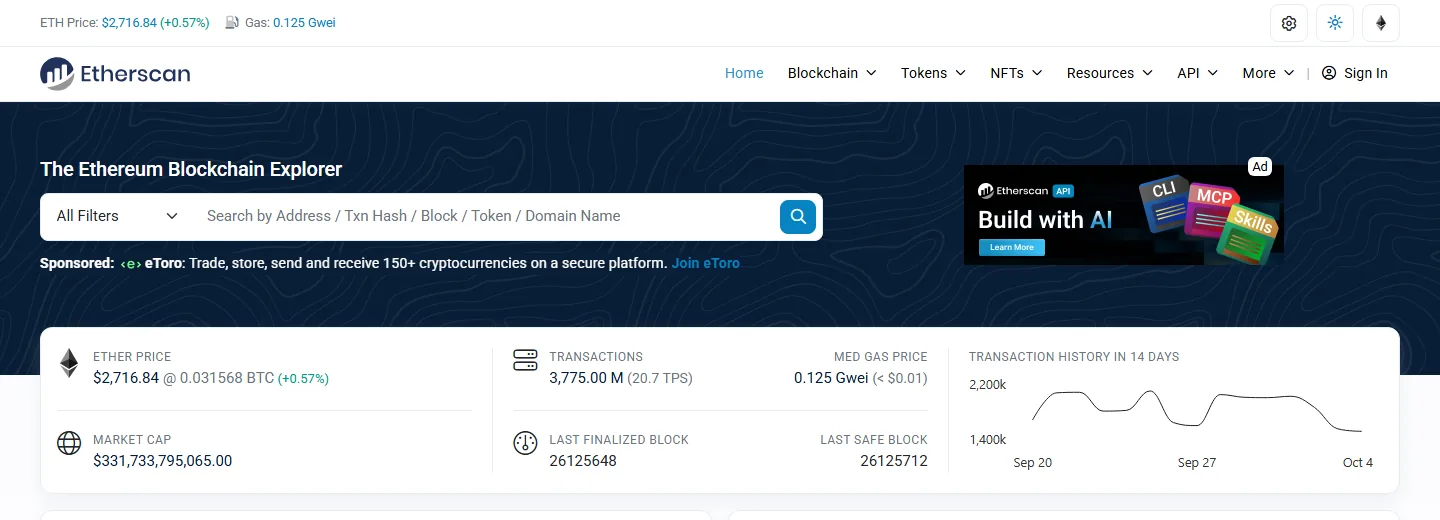Click the 0.125 Gwei median gas price in the stats card
The width and height of the screenshot is (1440, 520).
[x=831, y=378]
